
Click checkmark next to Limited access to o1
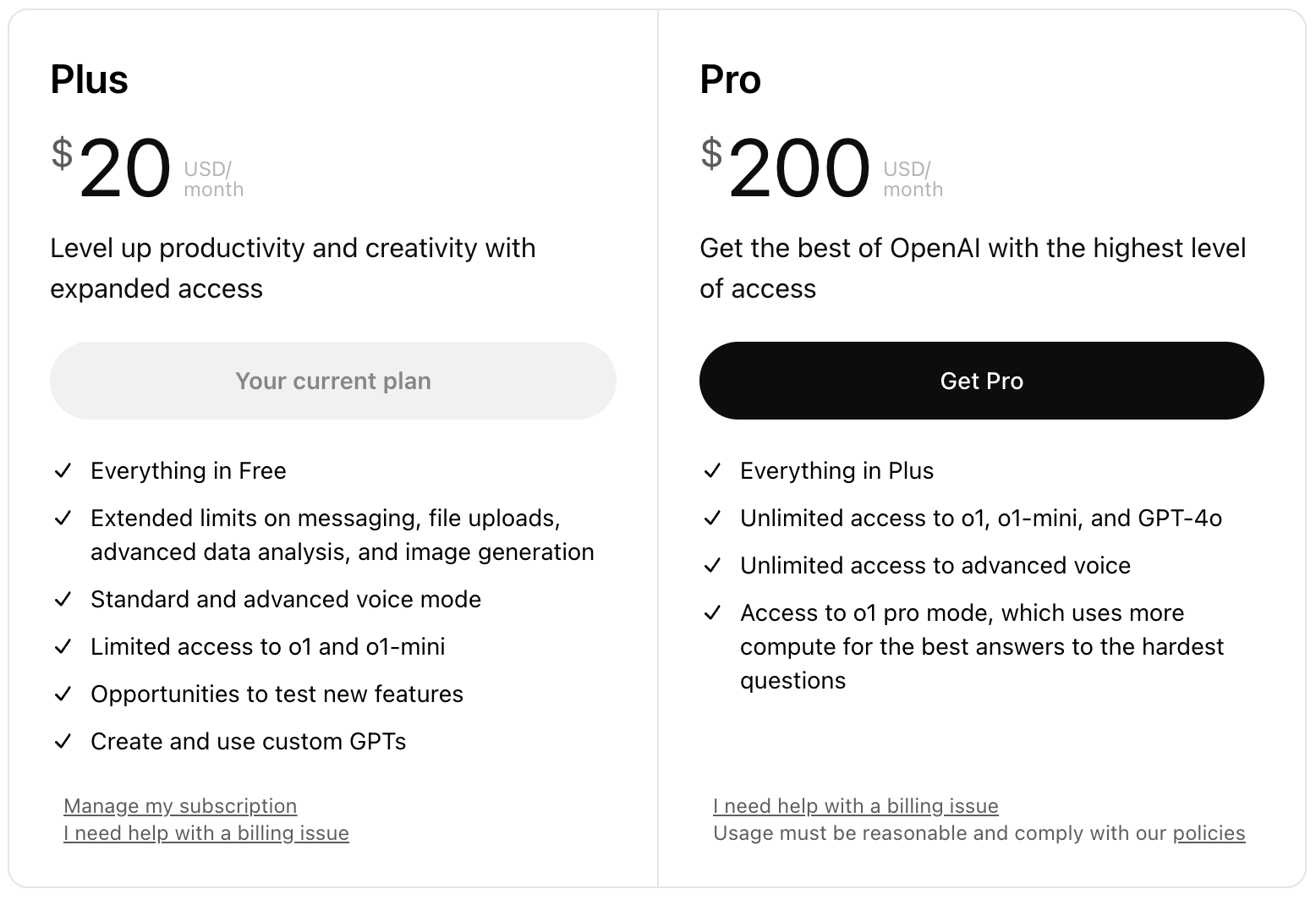(63, 647)
